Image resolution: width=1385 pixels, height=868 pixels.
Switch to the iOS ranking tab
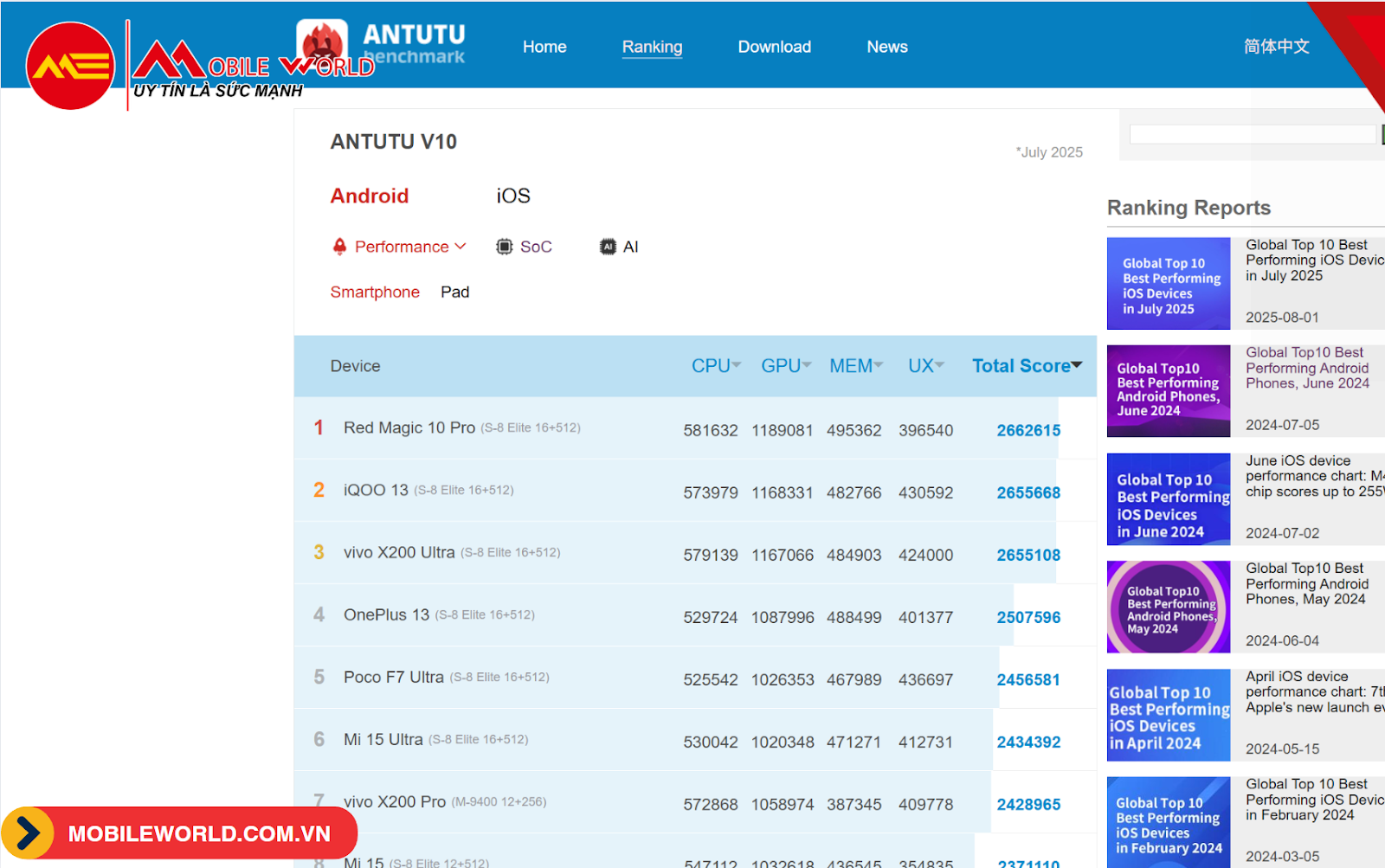pos(513,196)
